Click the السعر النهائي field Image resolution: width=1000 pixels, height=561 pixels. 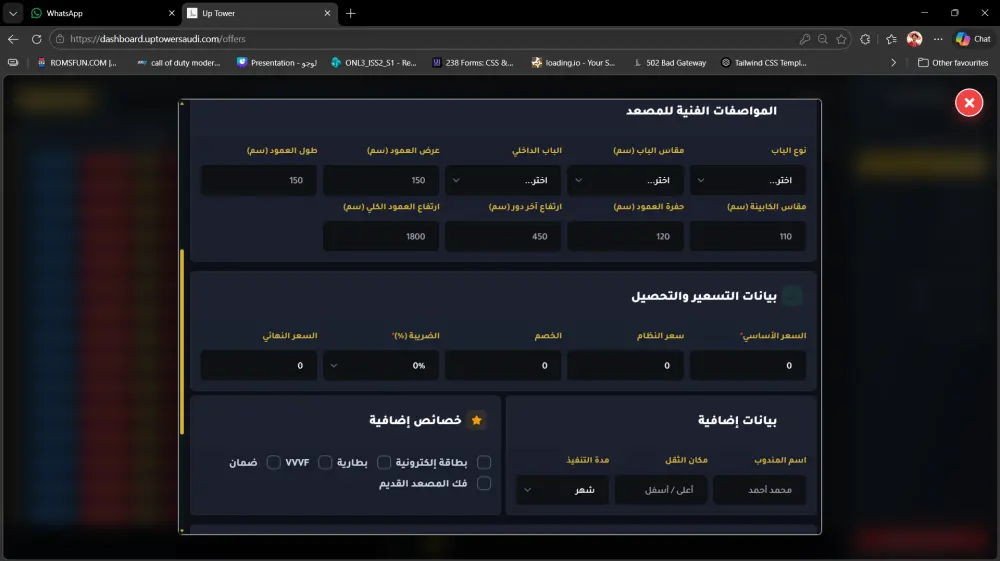pos(259,365)
